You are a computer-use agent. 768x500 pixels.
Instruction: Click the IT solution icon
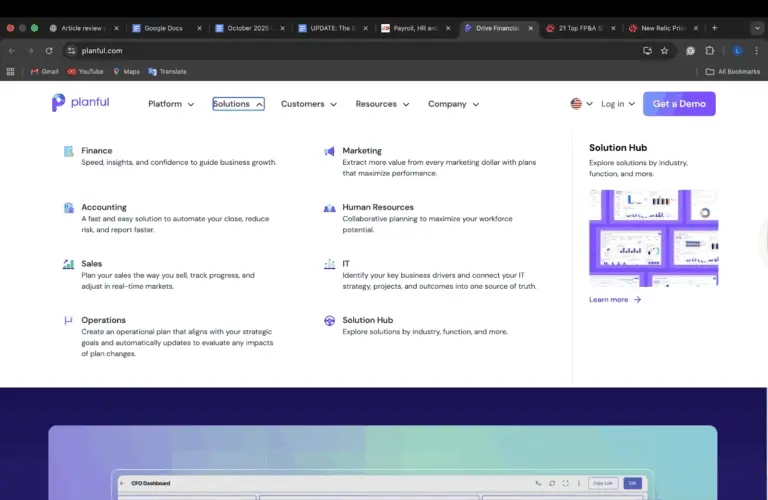(329, 264)
